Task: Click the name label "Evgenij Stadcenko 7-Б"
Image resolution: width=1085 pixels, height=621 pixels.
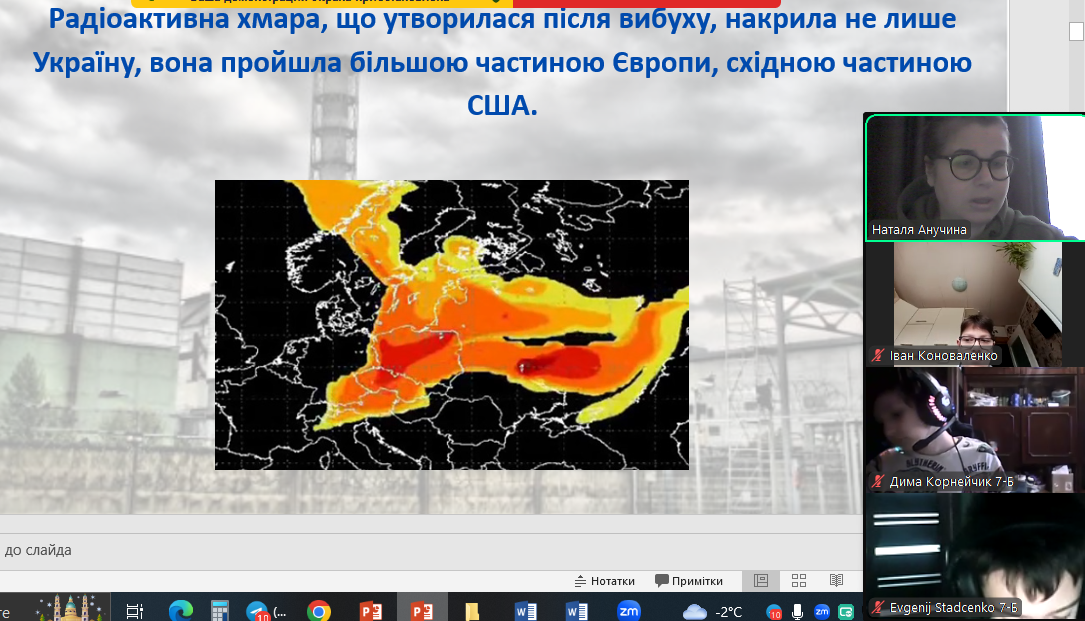Action: click(x=953, y=608)
